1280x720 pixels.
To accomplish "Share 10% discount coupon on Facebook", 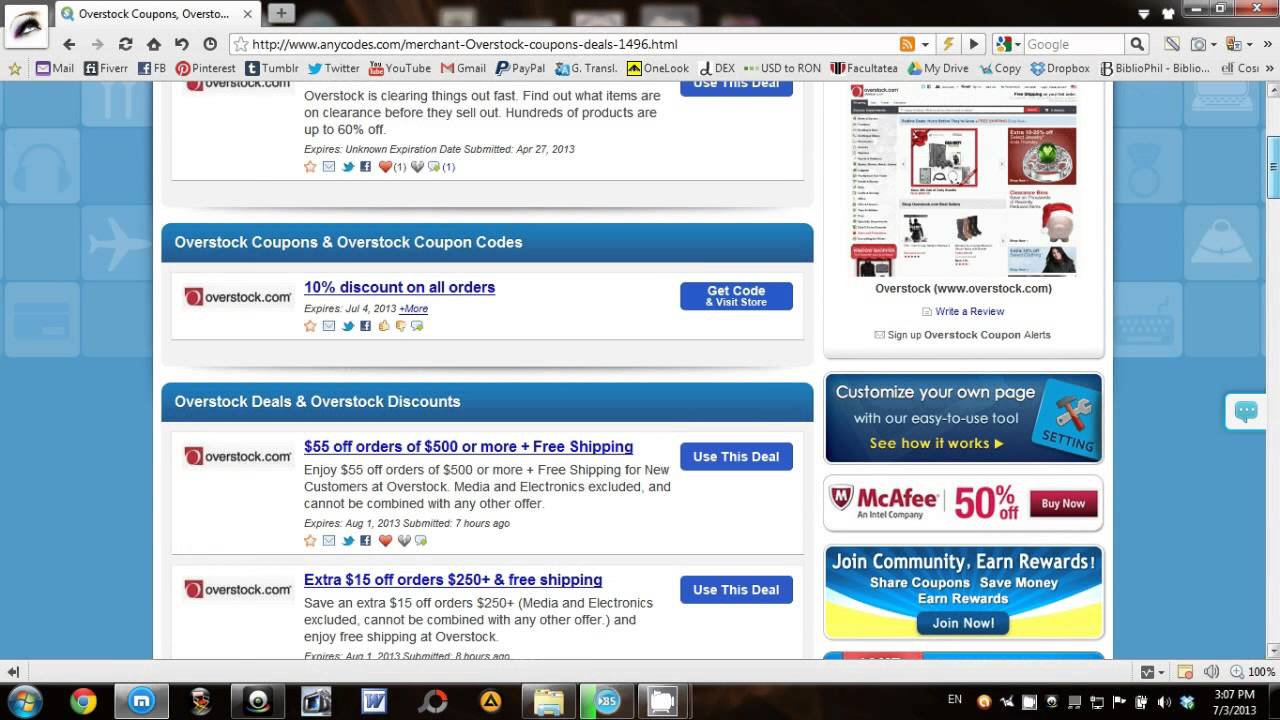I will [366, 326].
